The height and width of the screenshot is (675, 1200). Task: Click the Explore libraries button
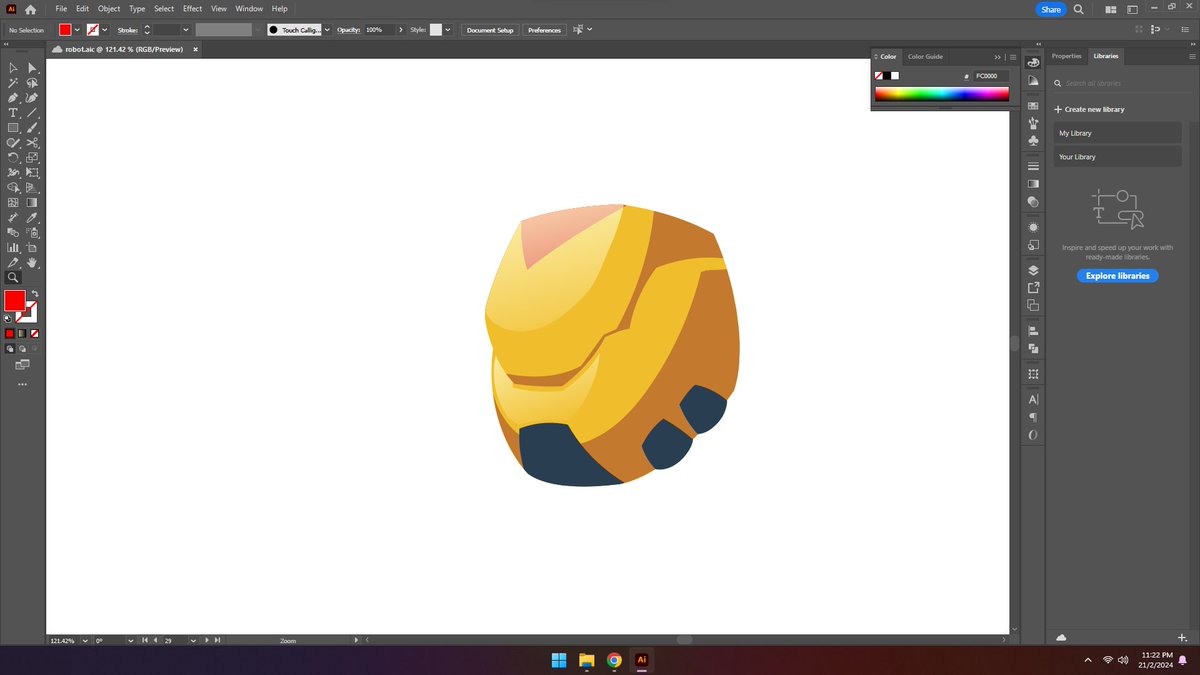point(1117,276)
